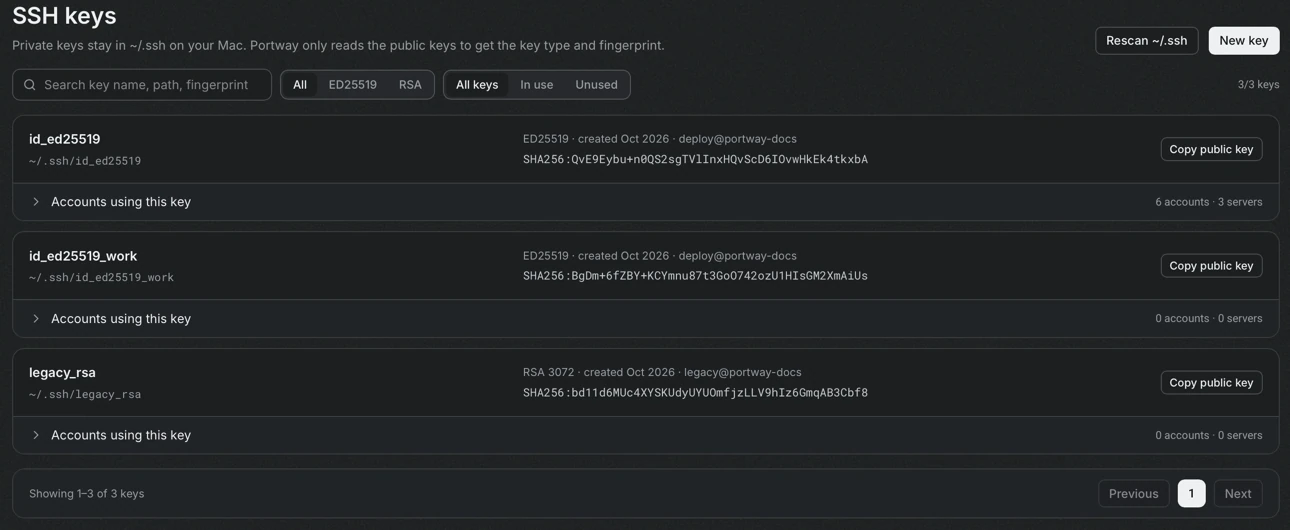Image resolution: width=1290 pixels, height=530 pixels.
Task: Filter keys by ED25519 type
Action: tap(353, 85)
